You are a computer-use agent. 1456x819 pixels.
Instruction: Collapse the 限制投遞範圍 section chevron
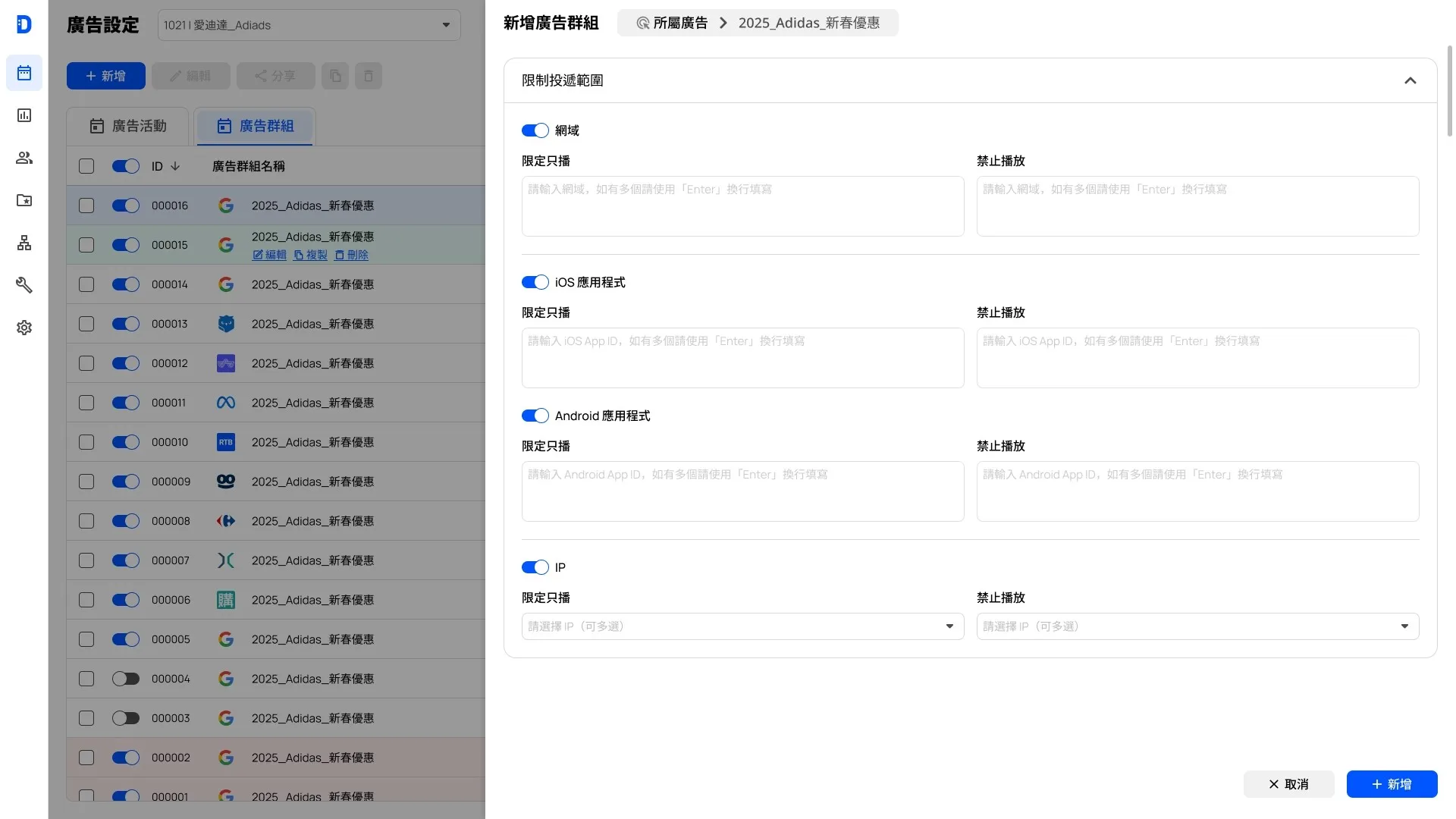pyautogui.click(x=1410, y=80)
